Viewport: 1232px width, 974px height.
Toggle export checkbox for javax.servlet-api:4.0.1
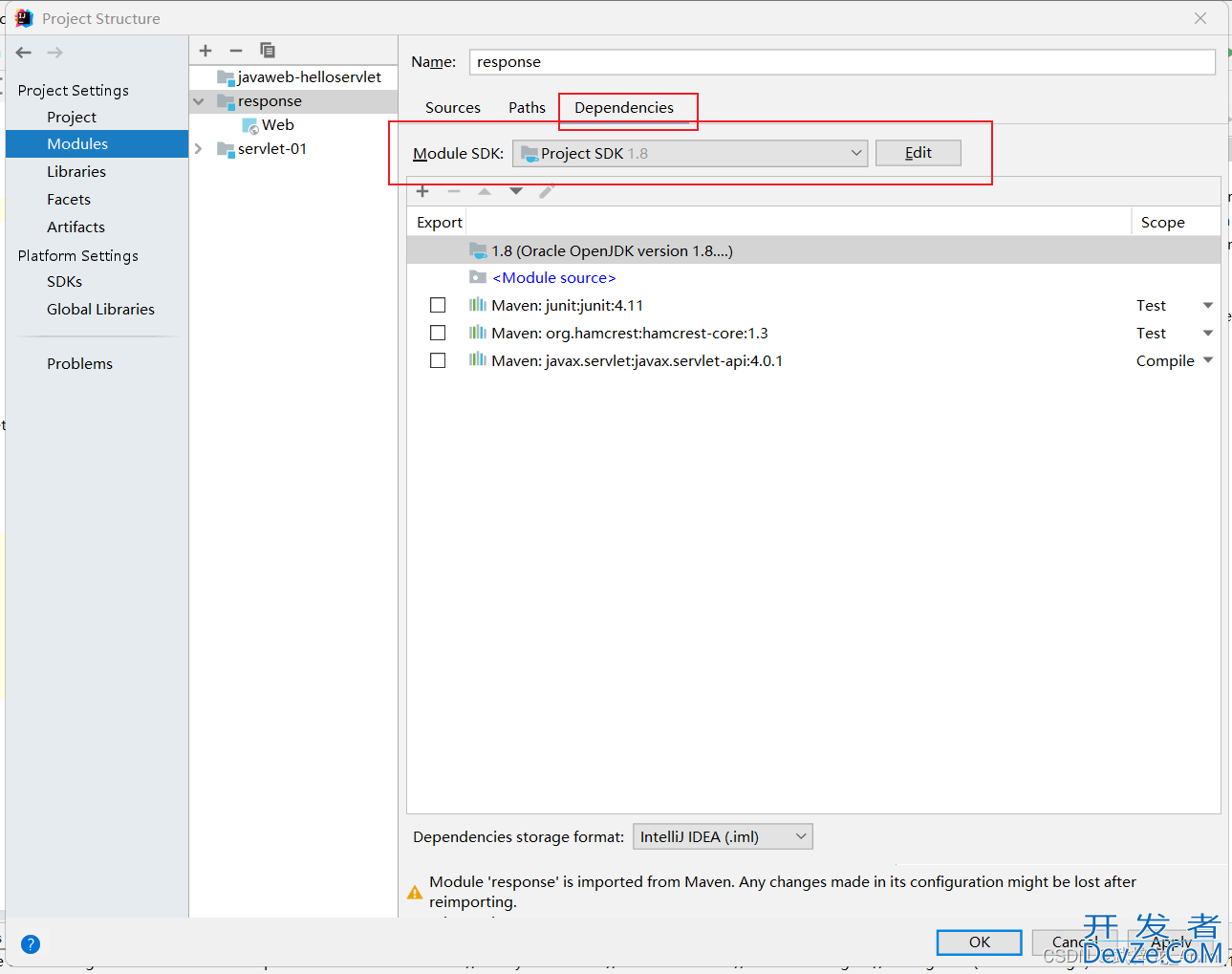point(438,360)
